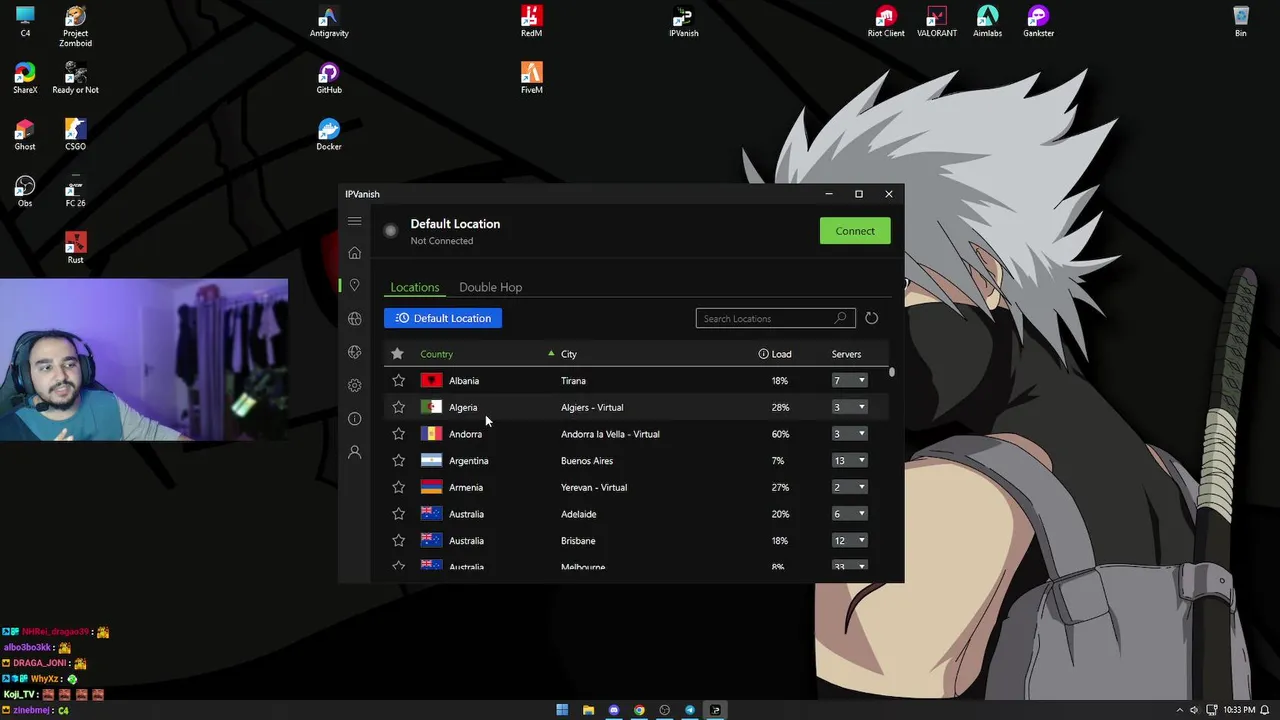Open the account profile sidebar icon
1280x720 pixels.
(x=354, y=453)
